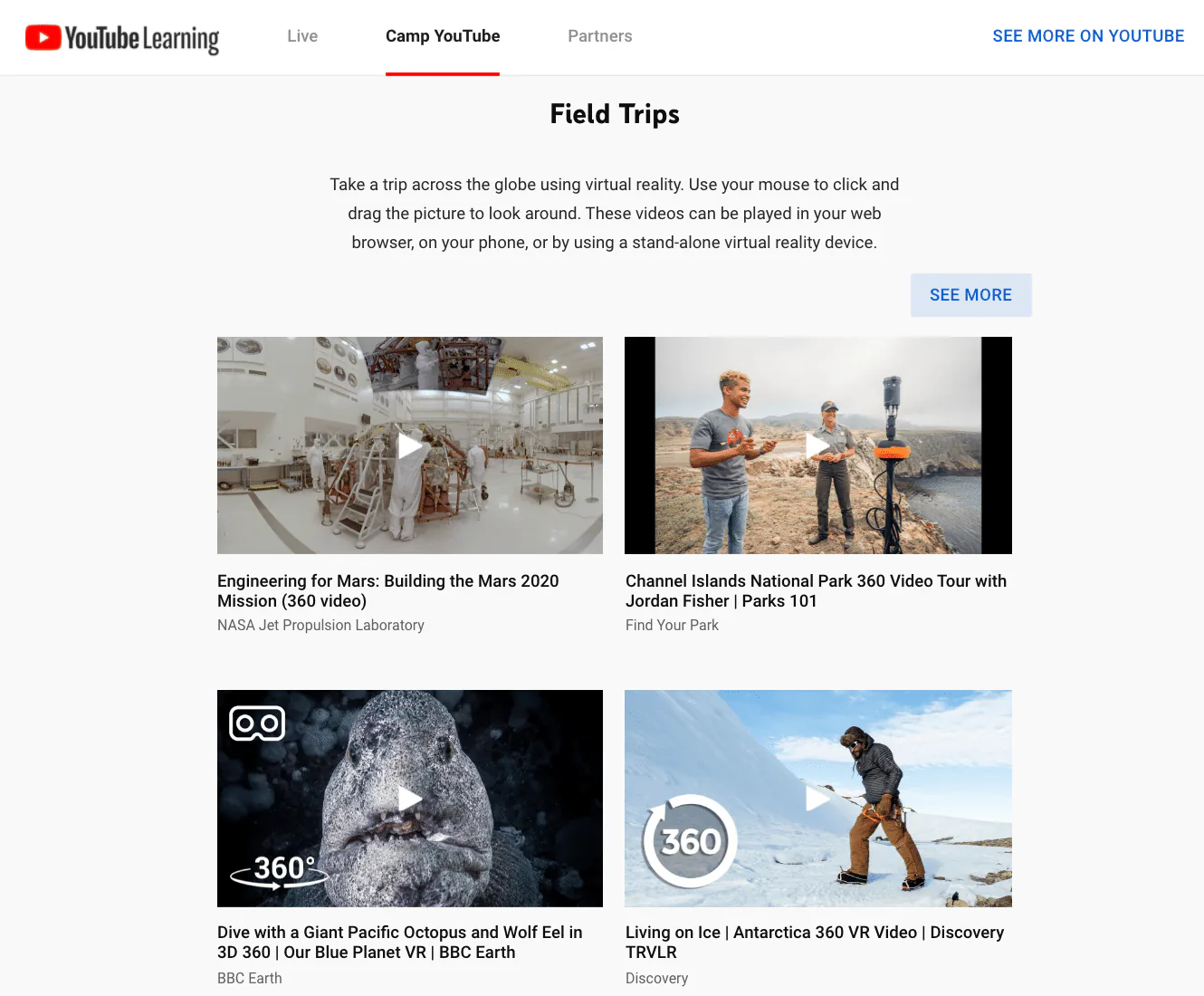The image size is (1204, 996).
Task: Play the Living on Ice Antarctica video
Action: coord(818,799)
